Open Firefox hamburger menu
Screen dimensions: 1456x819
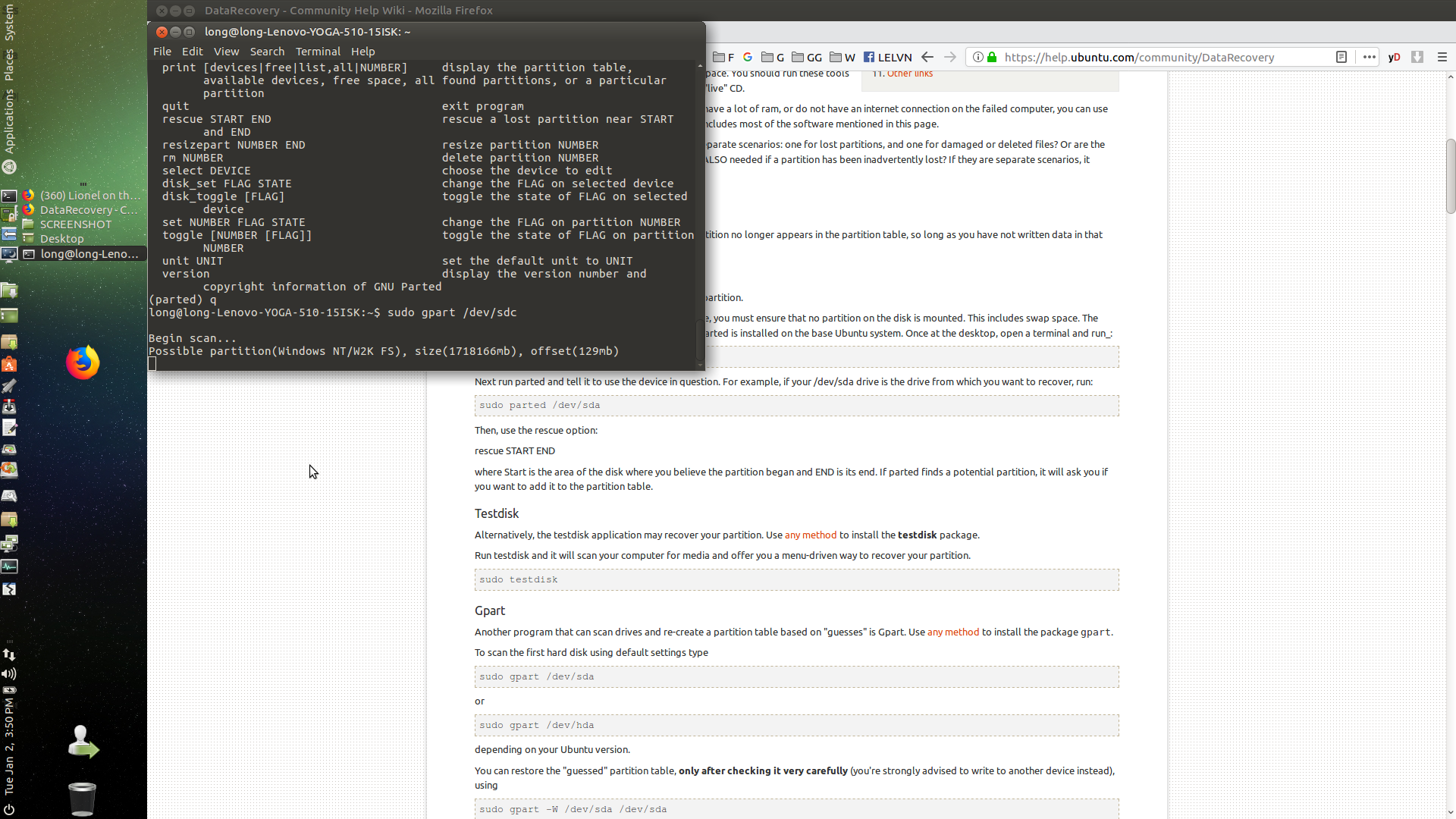tap(1442, 57)
